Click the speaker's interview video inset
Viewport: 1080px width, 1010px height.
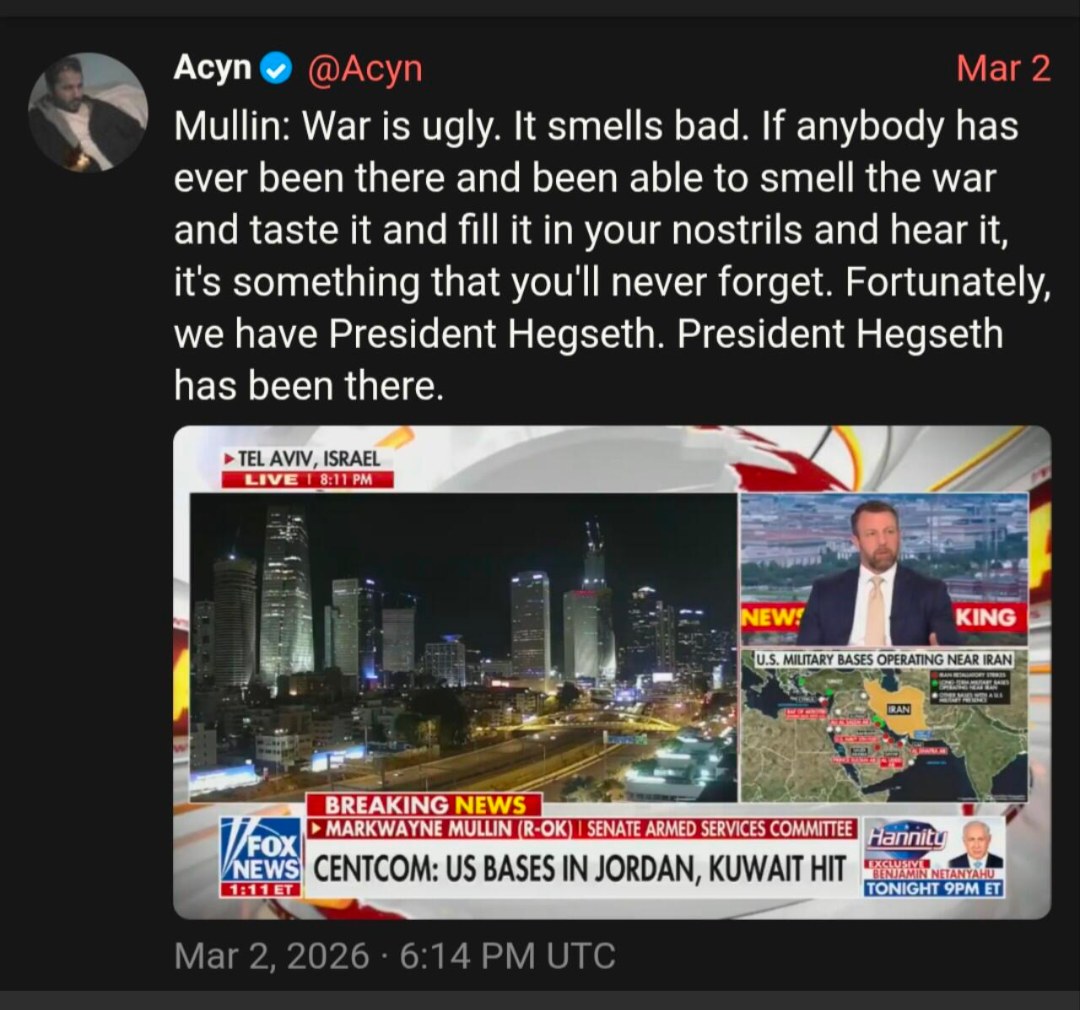pyautogui.click(x=884, y=570)
